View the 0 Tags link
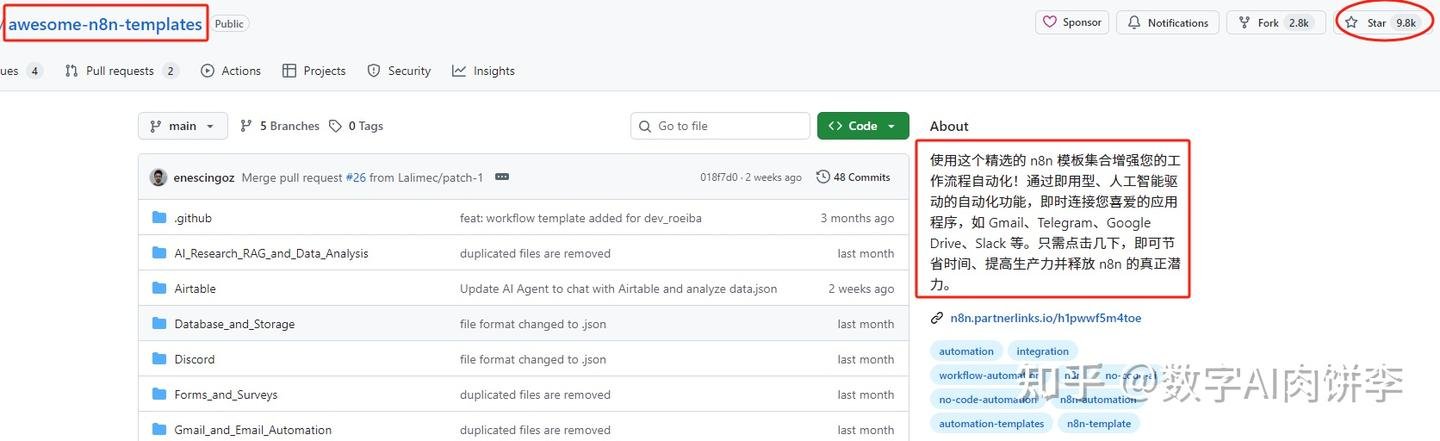The image size is (1440, 441). click(356, 126)
